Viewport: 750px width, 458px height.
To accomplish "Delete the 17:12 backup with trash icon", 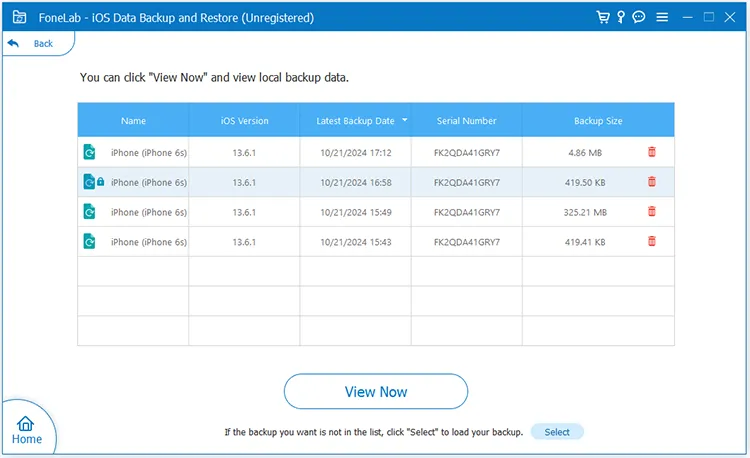I will tap(651, 152).
